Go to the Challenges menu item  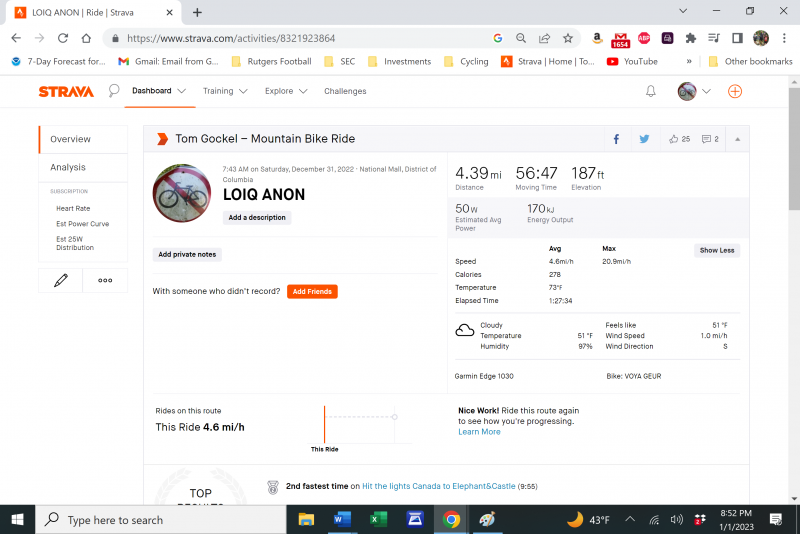[x=345, y=91]
